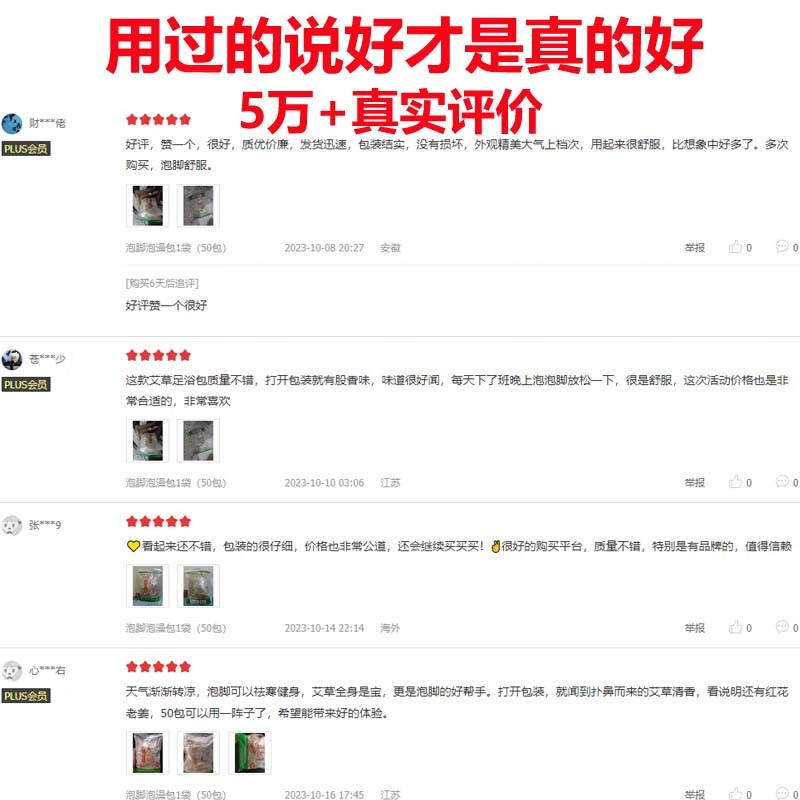The image size is (800, 800).
Task: Report the review from 海外
Action: (x=694, y=628)
